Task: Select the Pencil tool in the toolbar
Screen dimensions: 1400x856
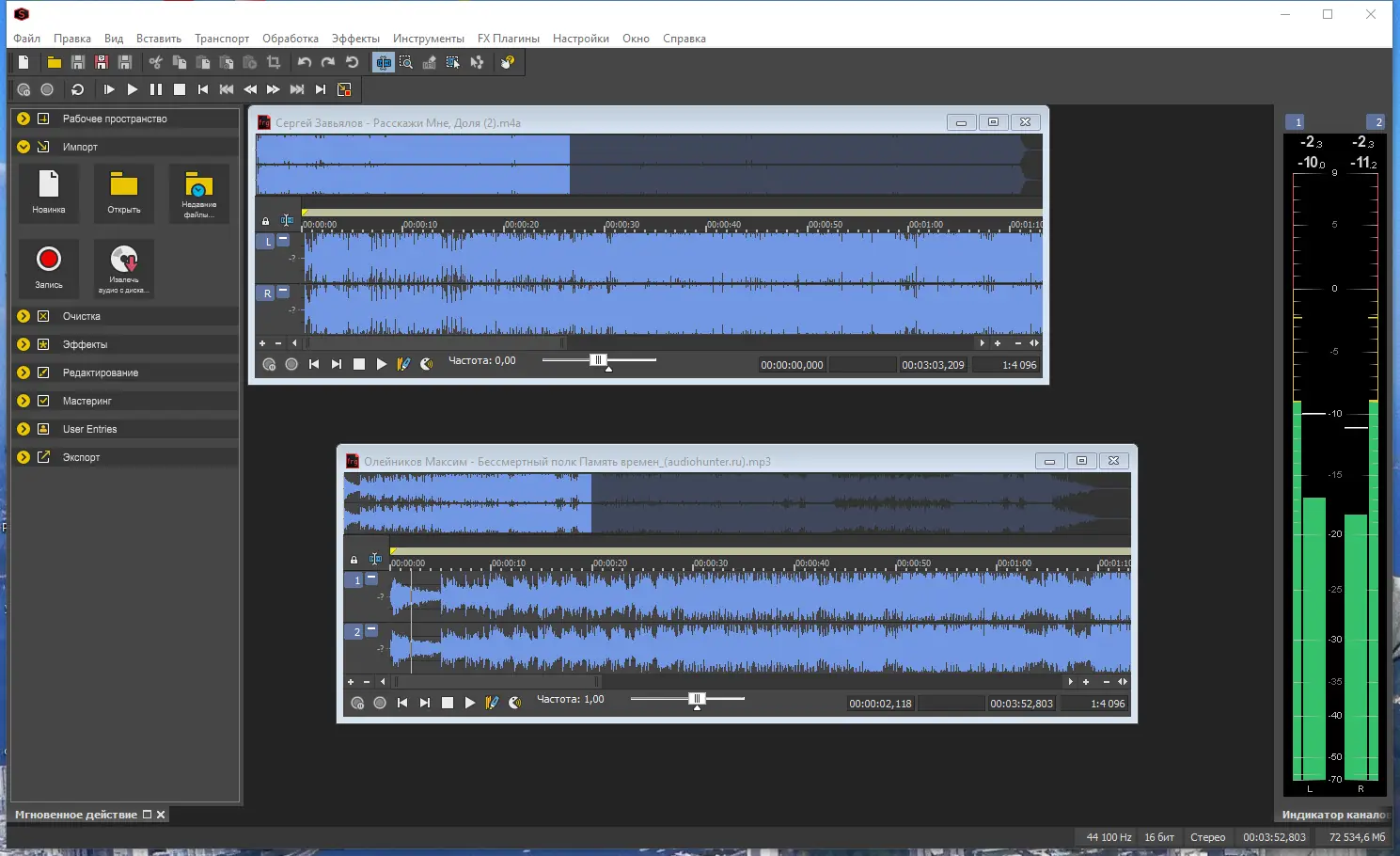Action: (430, 62)
